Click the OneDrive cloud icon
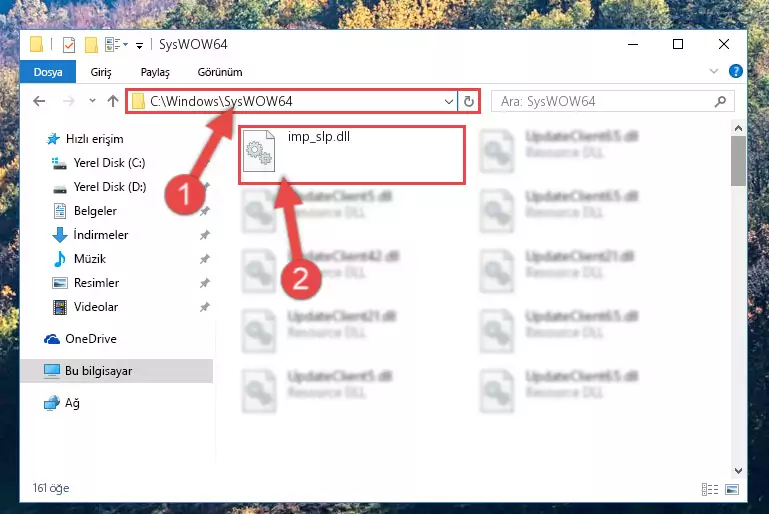The image size is (769, 514). pyautogui.click(x=52, y=339)
